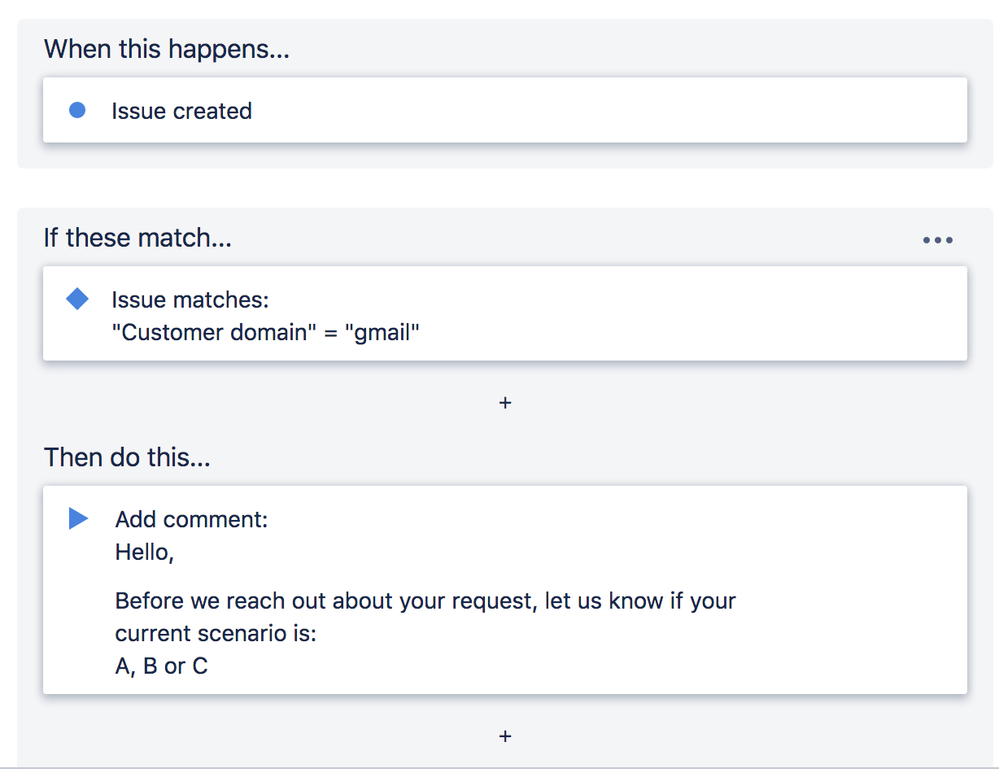Click the 'When this happens...' heading

[166, 48]
